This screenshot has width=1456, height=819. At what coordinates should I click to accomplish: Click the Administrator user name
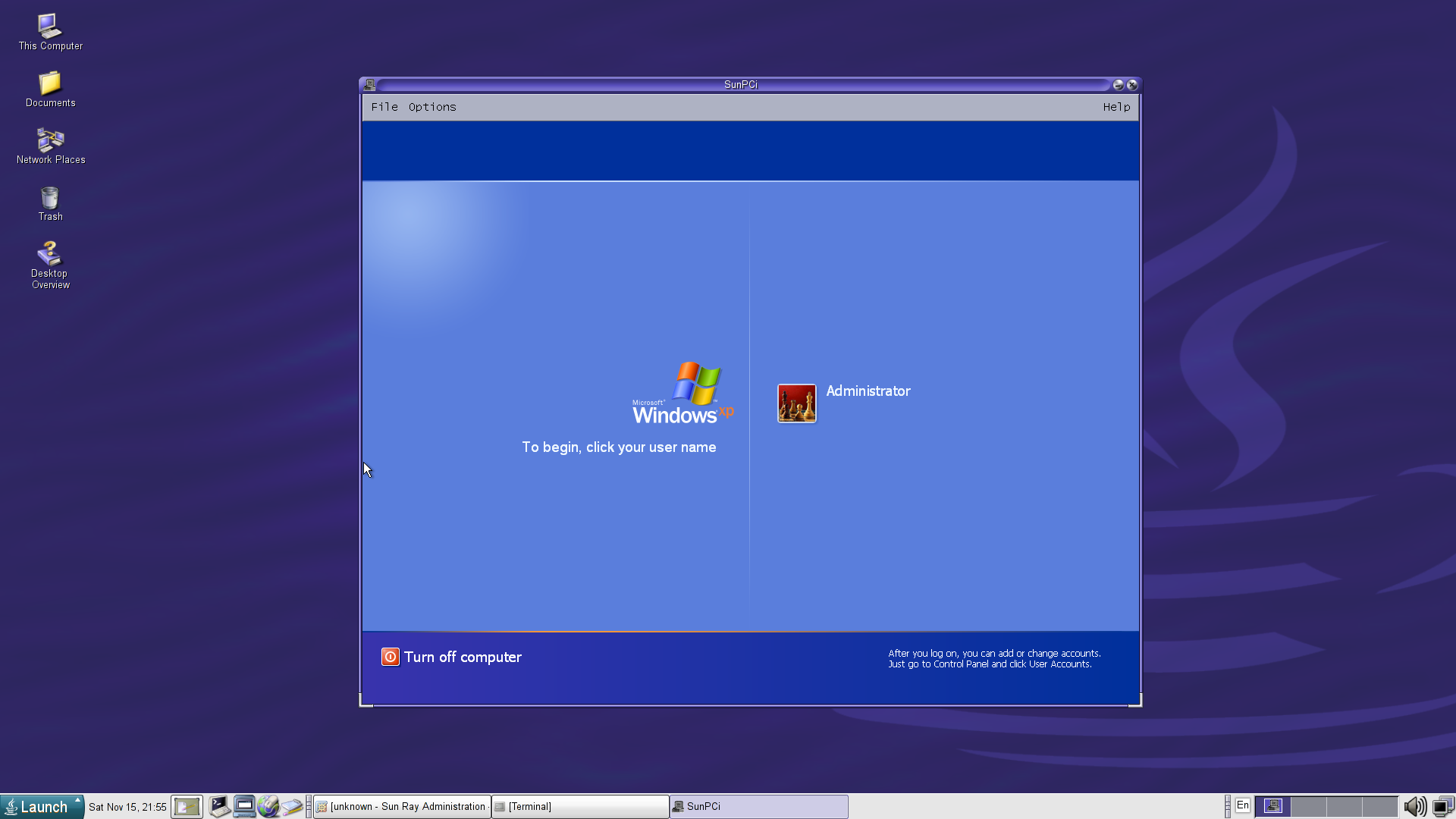868,391
